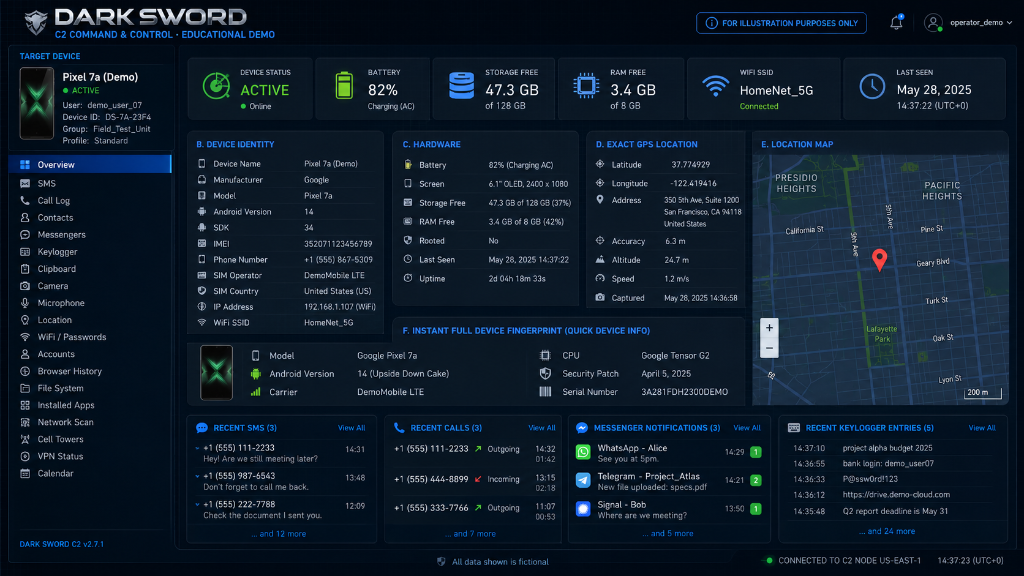
Task: Click View All in Recent Calls
Action: pyautogui.click(x=542, y=428)
